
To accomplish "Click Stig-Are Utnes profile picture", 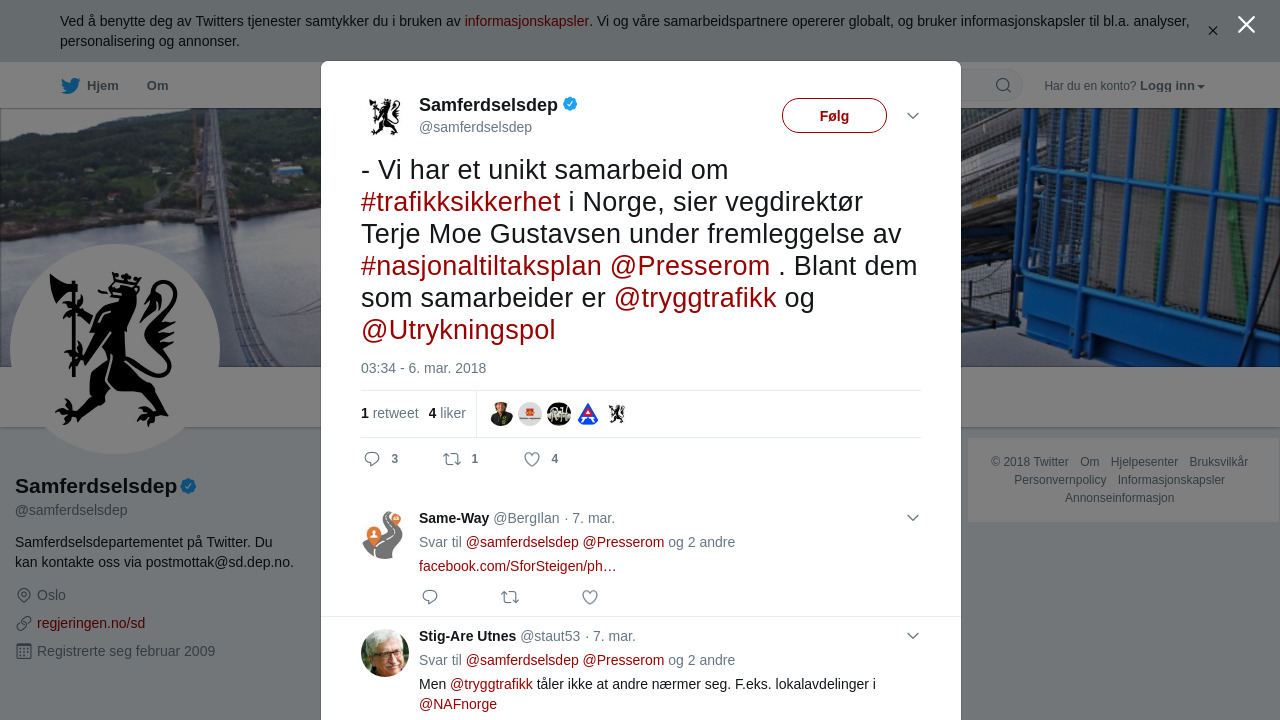I will [385, 653].
